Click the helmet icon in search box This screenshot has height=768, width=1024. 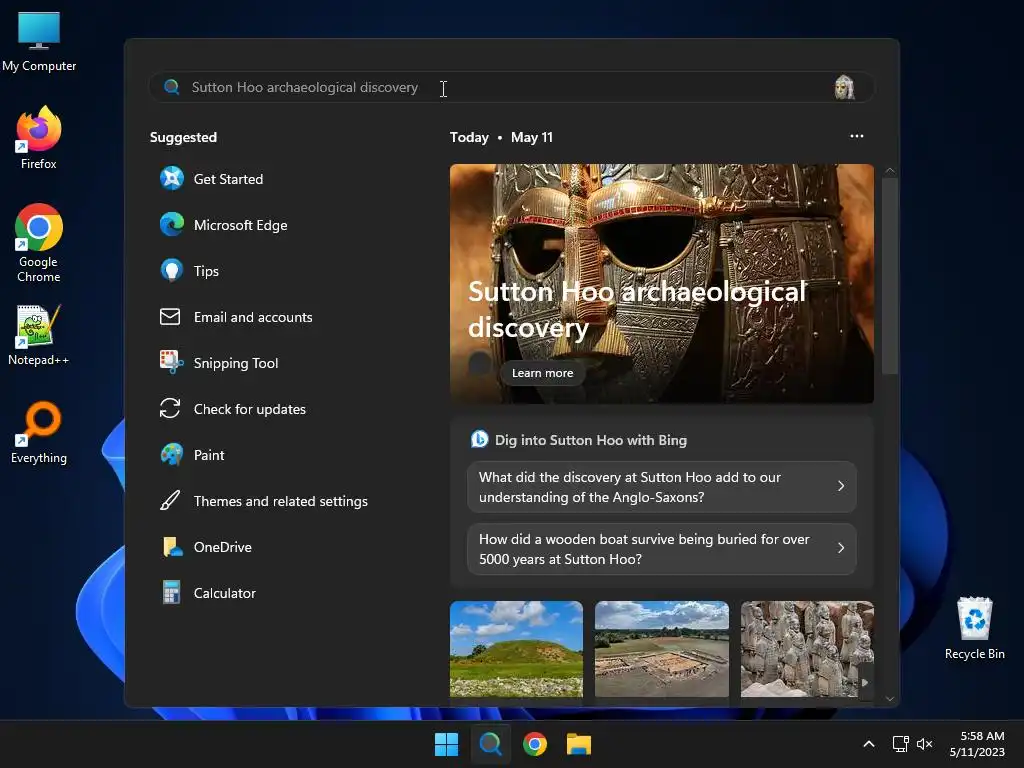point(844,88)
